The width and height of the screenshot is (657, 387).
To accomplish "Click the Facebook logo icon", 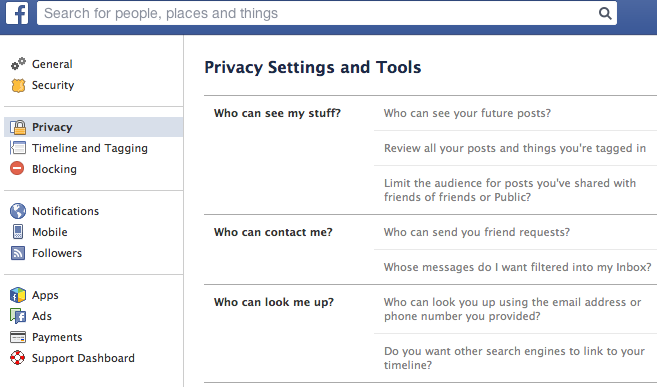I will pyautogui.click(x=17, y=13).
